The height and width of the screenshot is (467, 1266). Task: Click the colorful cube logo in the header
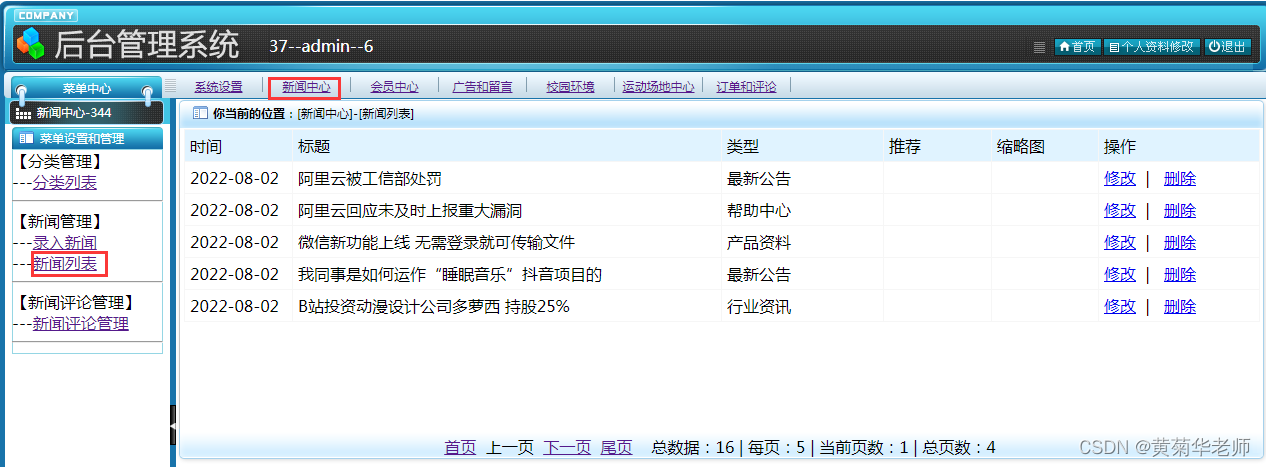tap(31, 44)
